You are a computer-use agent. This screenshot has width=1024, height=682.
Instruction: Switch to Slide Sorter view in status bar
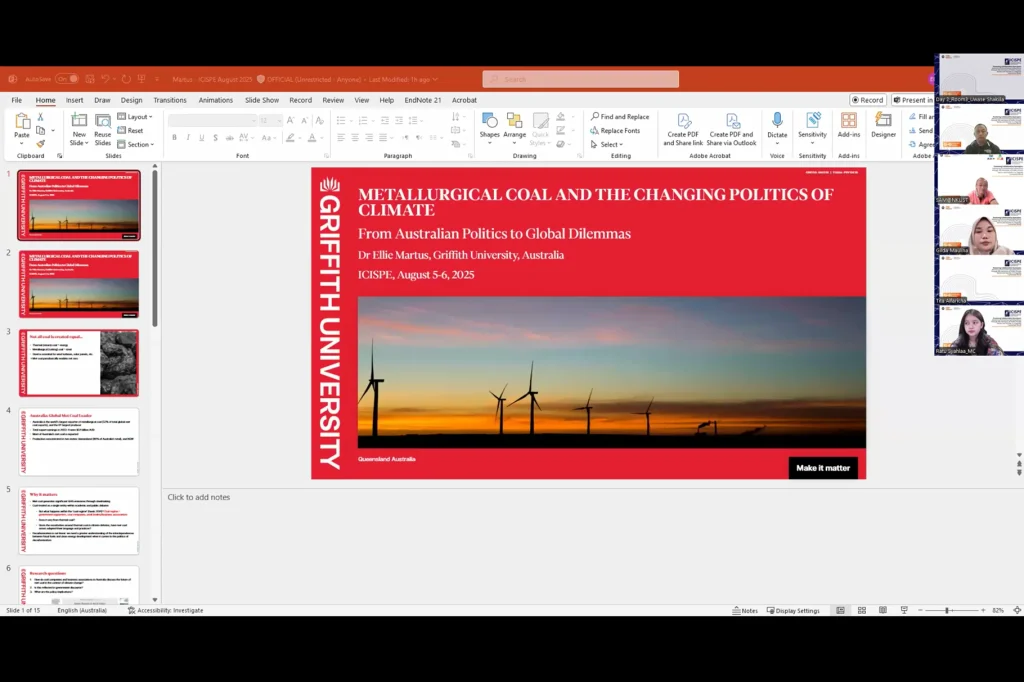[x=861, y=610]
